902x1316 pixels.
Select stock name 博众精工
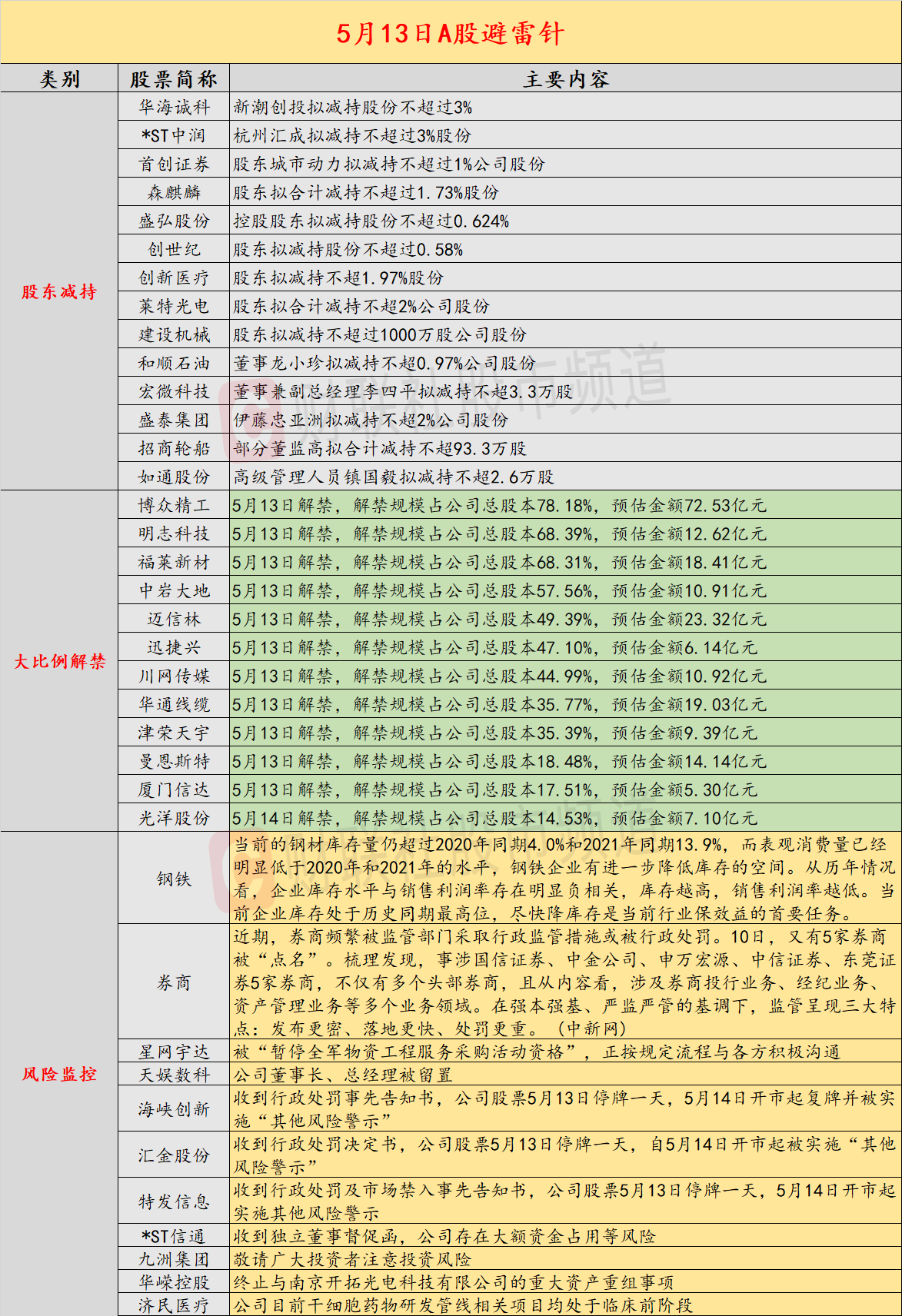(174, 505)
